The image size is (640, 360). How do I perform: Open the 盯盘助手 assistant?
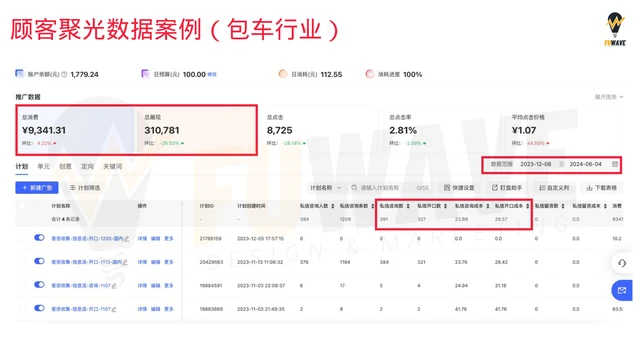(507, 188)
